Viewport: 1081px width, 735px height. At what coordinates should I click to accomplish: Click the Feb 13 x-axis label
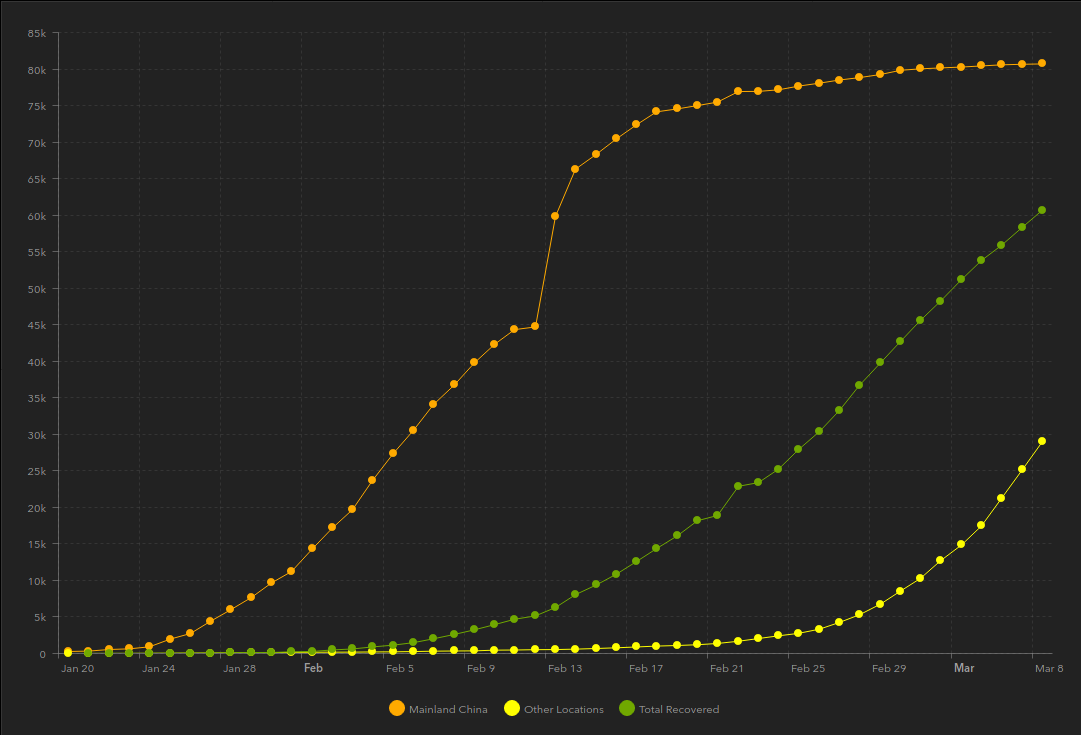point(565,669)
